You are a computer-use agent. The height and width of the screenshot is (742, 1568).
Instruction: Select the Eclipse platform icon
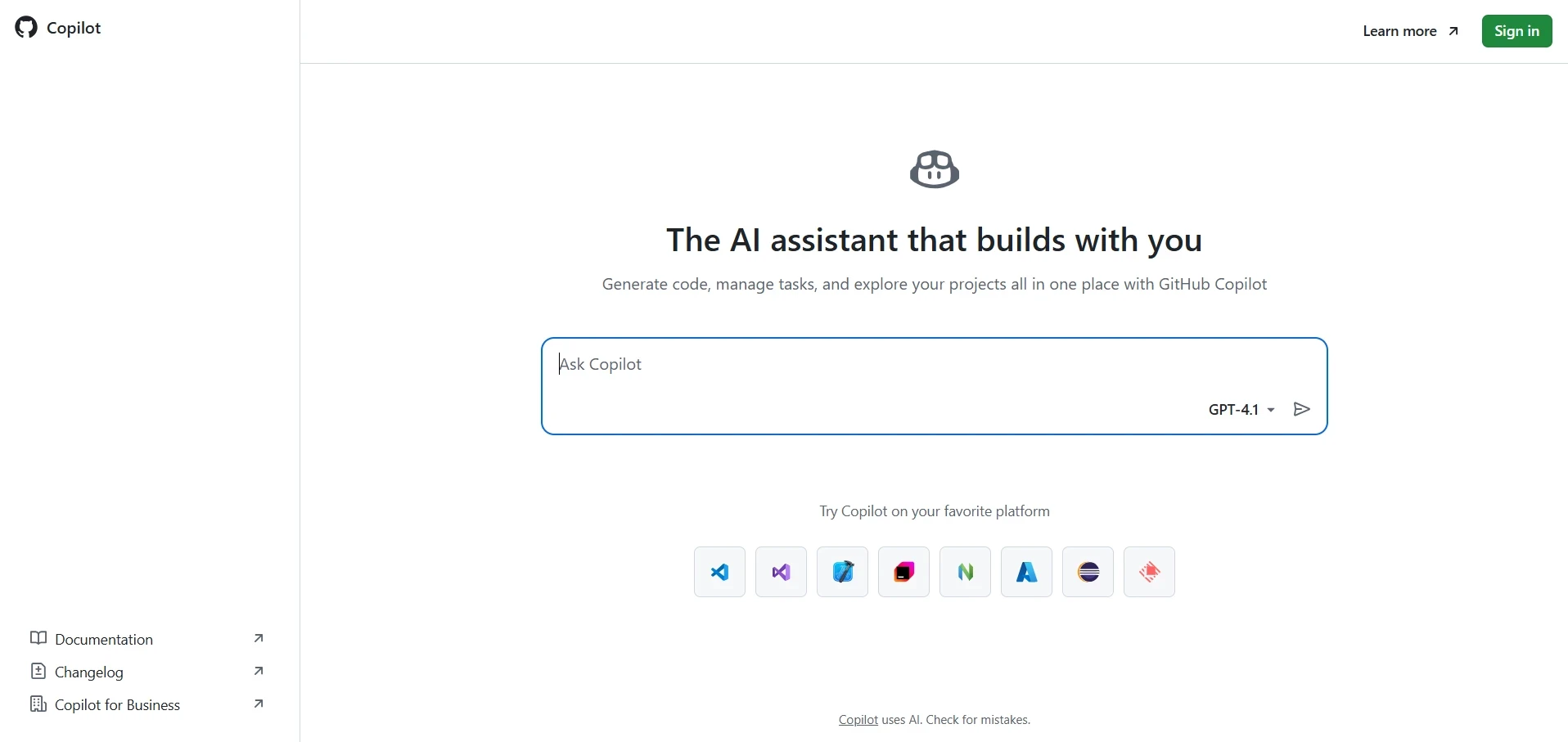pyautogui.click(x=1088, y=571)
